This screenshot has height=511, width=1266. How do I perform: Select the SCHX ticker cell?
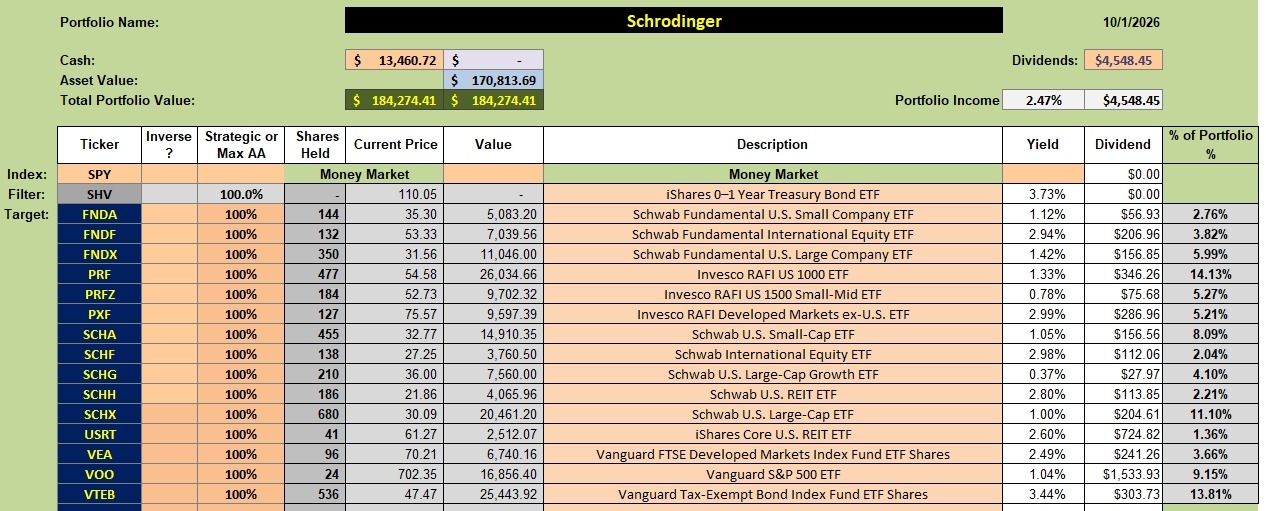99,414
